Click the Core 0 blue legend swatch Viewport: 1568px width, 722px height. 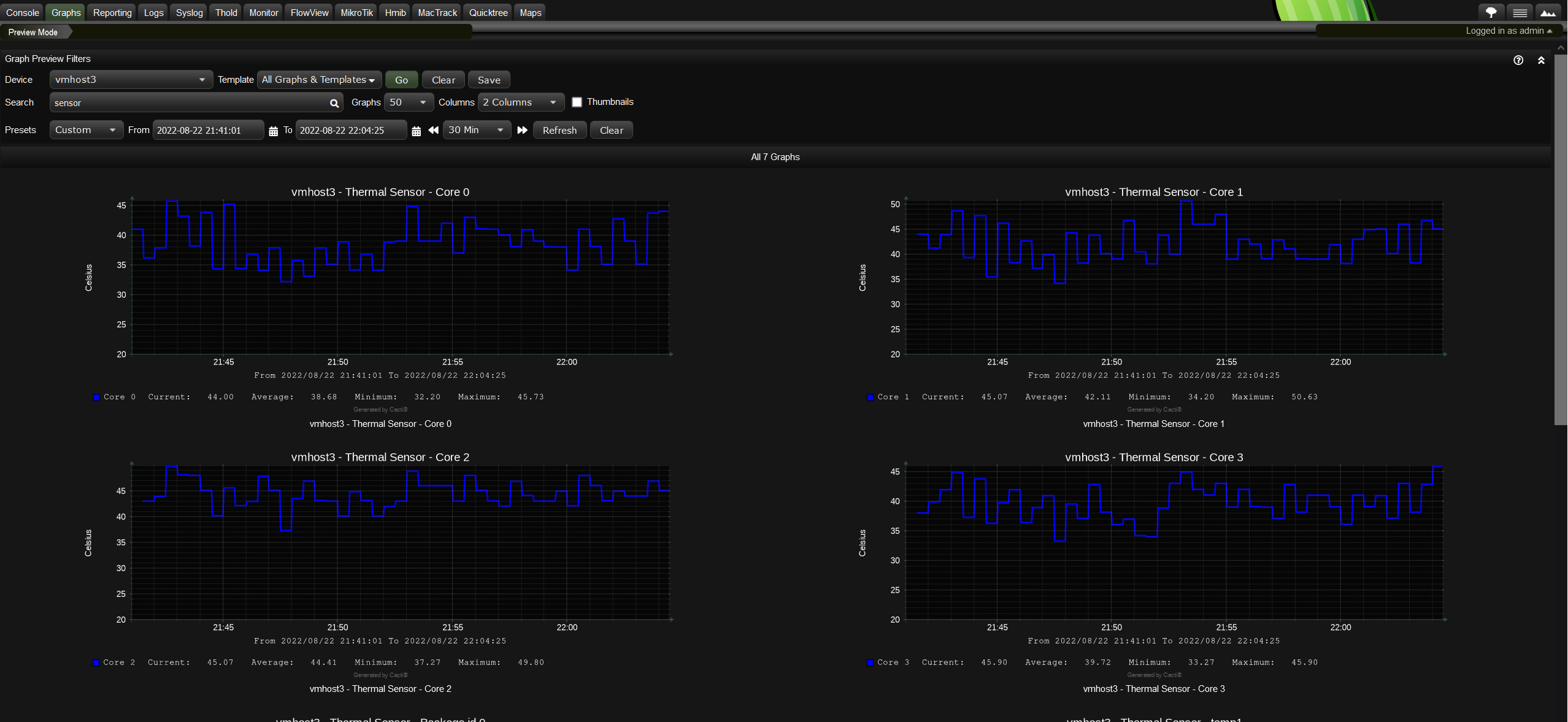click(x=96, y=397)
